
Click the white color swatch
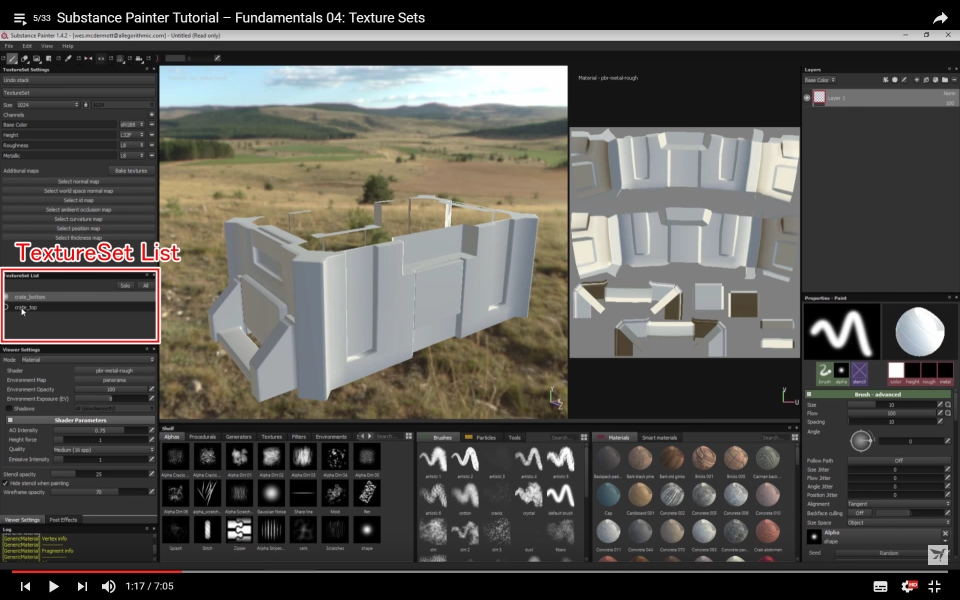point(896,370)
